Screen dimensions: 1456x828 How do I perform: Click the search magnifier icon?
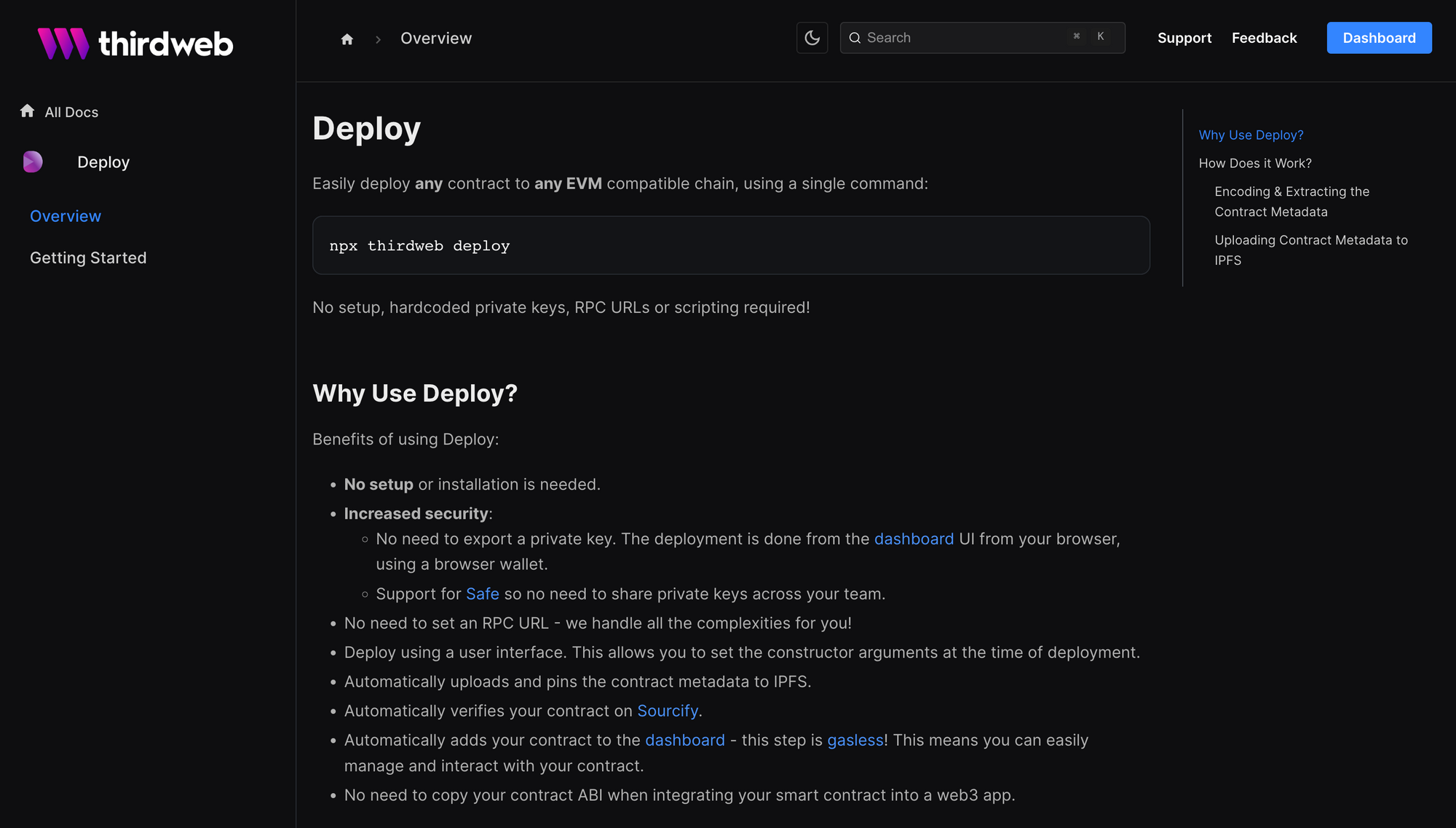pos(855,38)
